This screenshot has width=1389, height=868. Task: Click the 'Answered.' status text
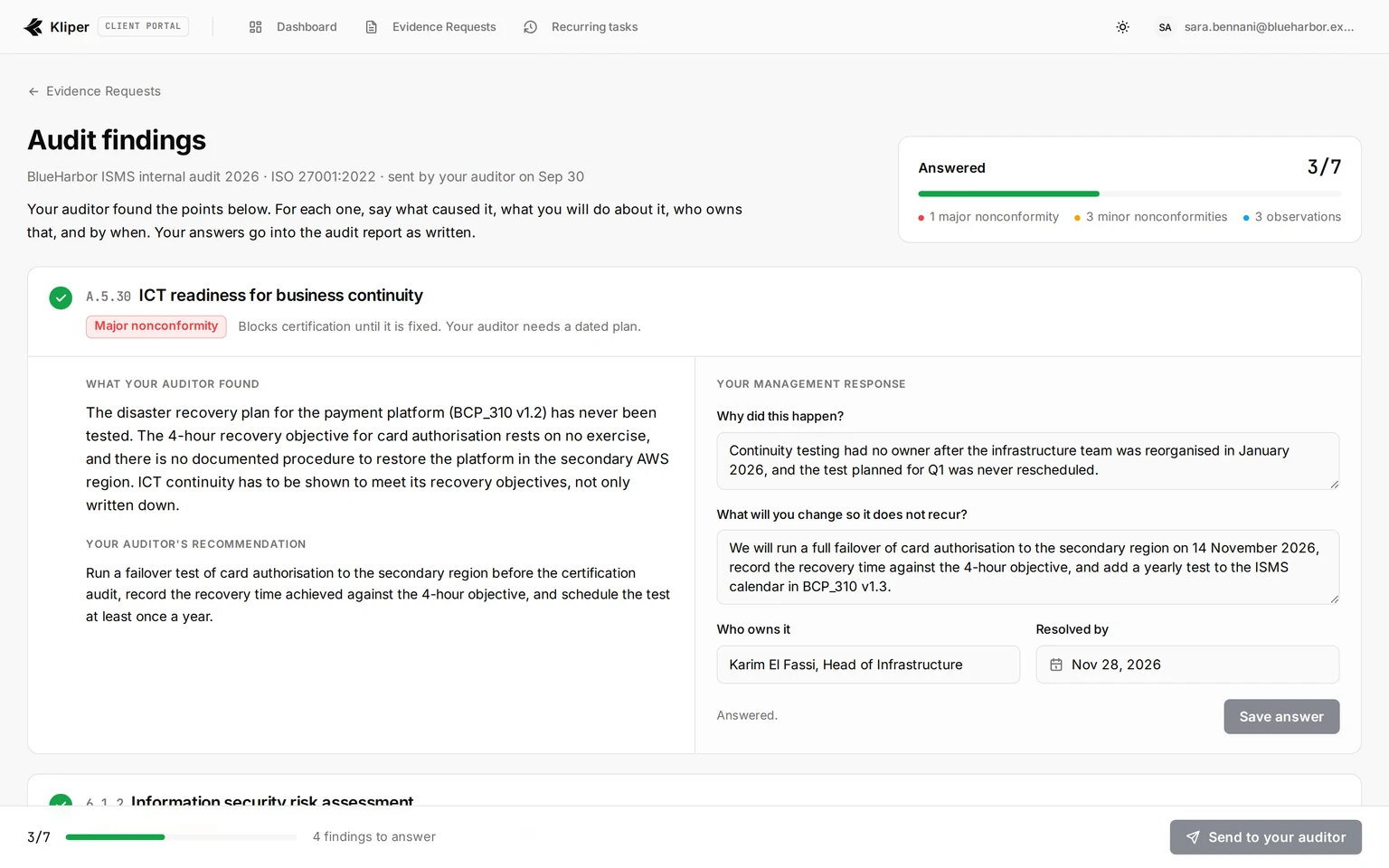pos(747,715)
